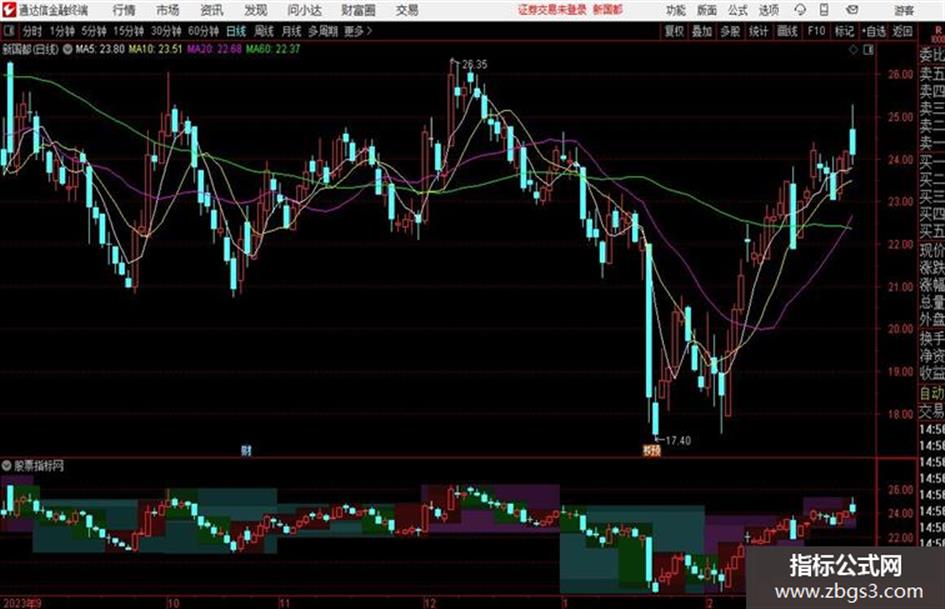This screenshot has height=609, width=945.
Task: Click the 统计 statistics toolbar button
Action: pyautogui.click(x=758, y=31)
